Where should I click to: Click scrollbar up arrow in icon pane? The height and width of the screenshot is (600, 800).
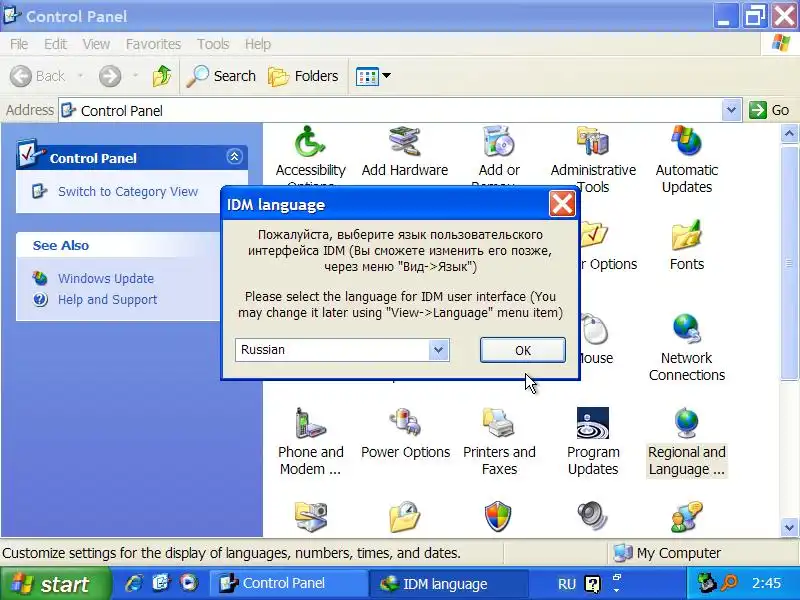pyautogui.click(x=789, y=134)
